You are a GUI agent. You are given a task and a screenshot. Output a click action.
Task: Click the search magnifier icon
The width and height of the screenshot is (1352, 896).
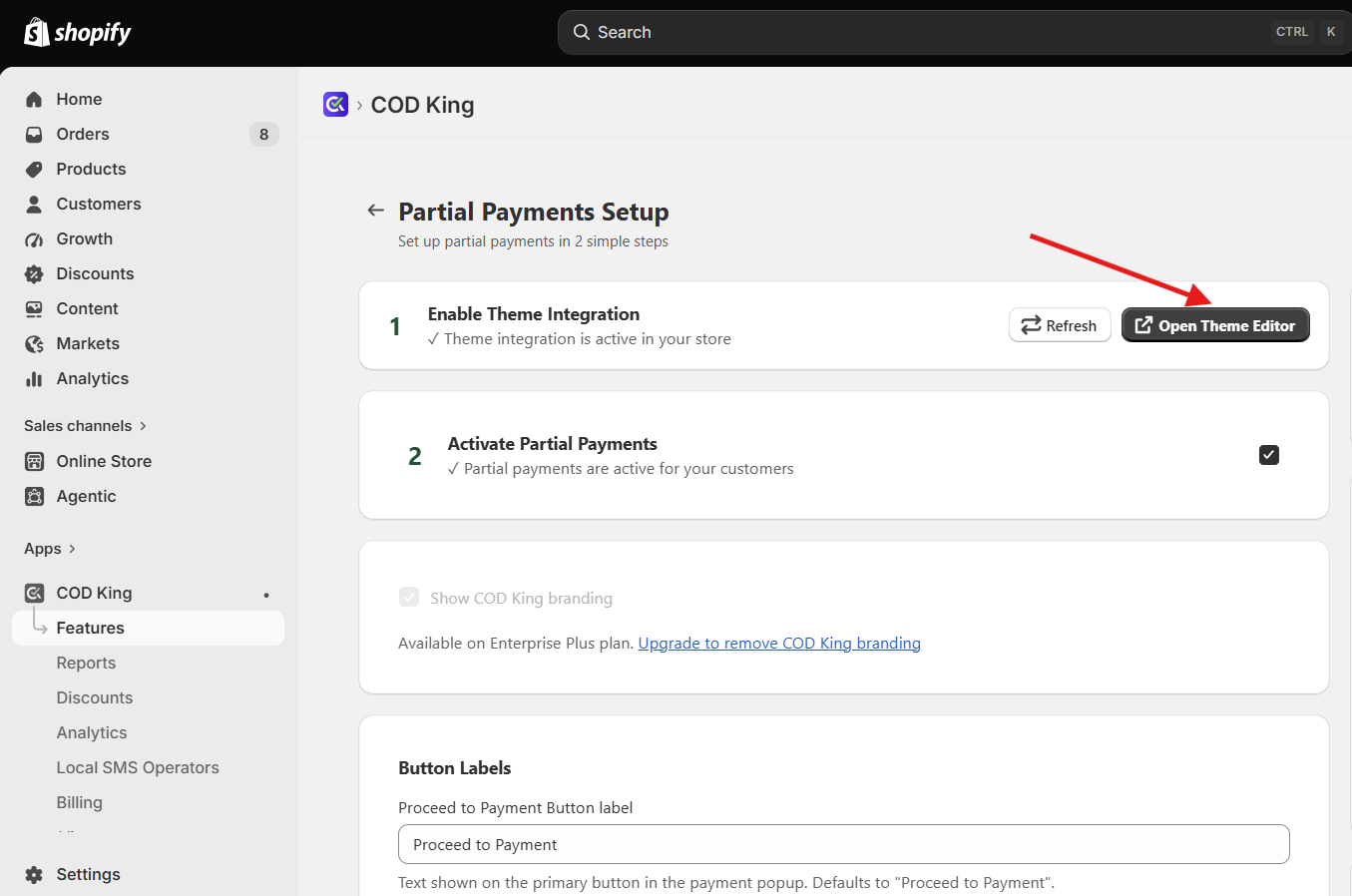coord(582,32)
